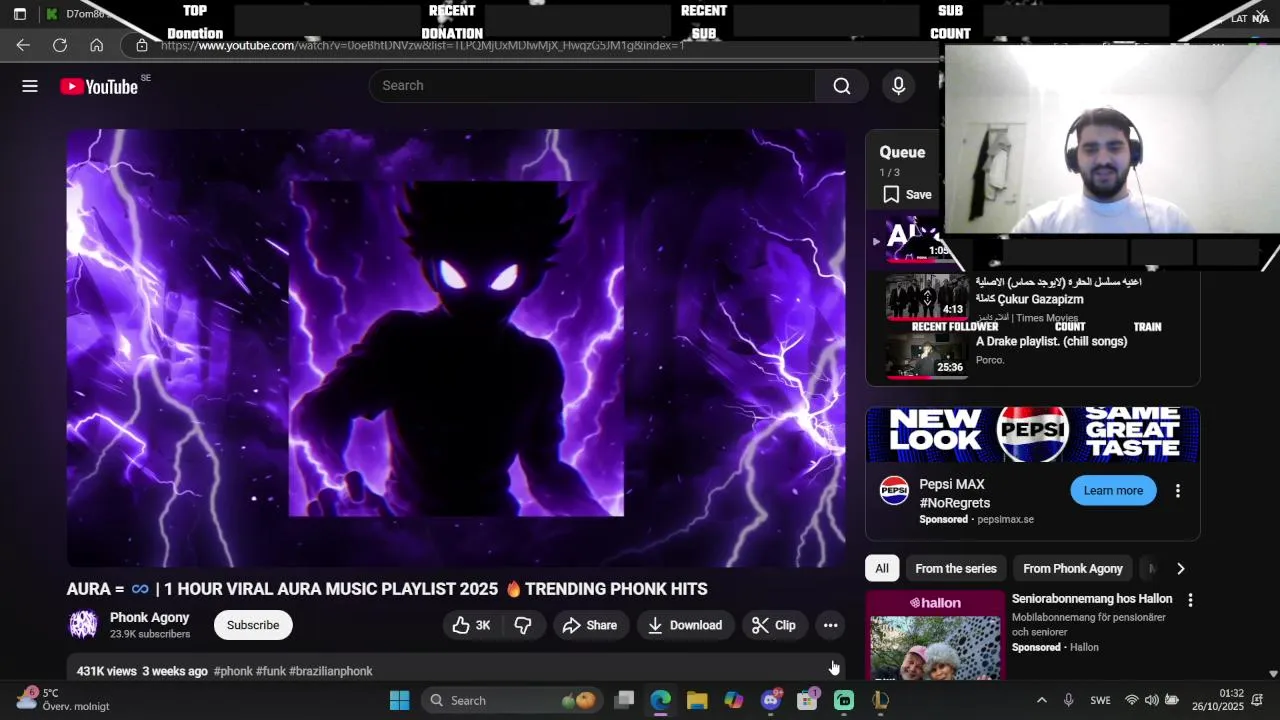Open the Phonk Agony channel name link

149,618
